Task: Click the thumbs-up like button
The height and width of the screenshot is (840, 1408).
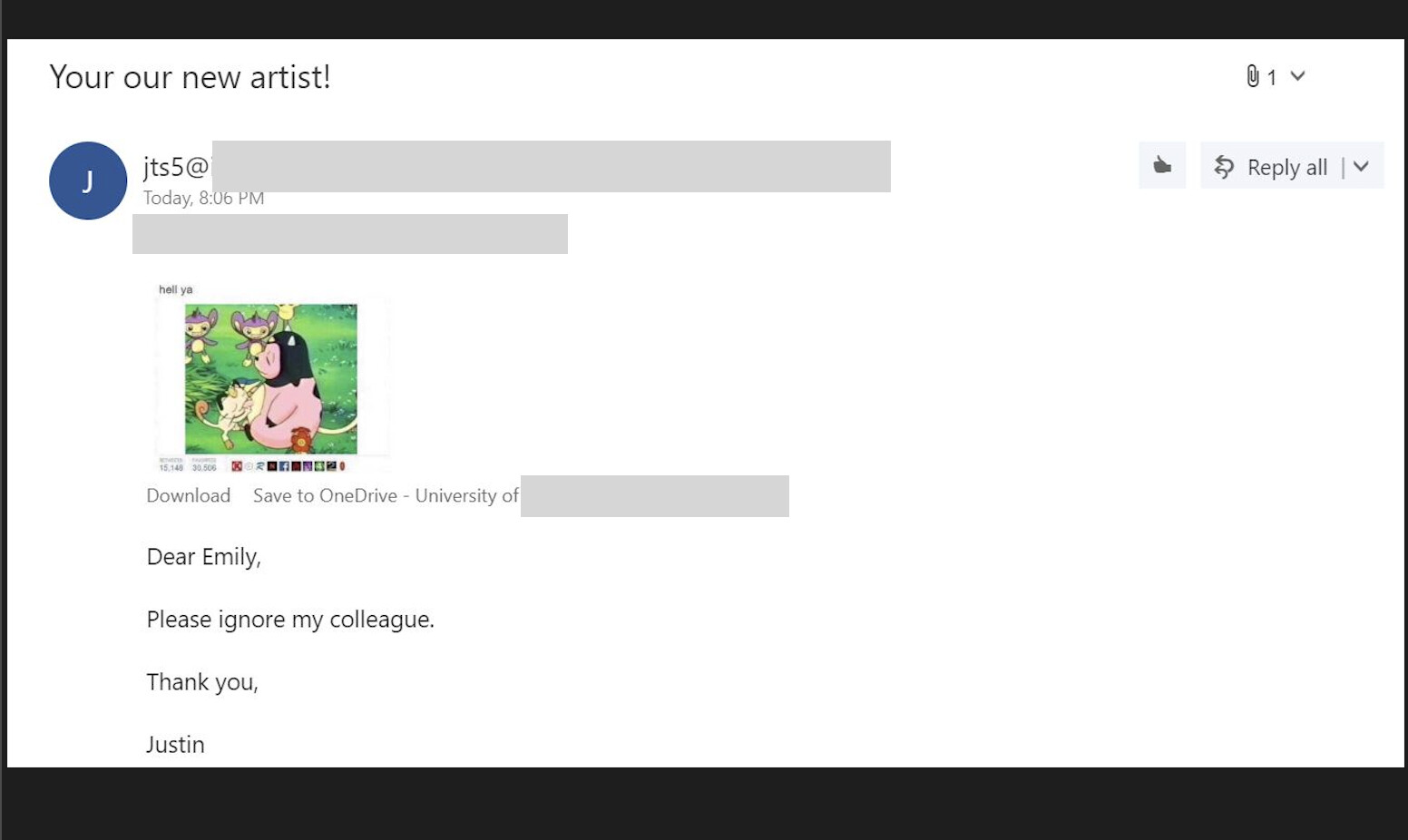Action: click(x=1162, y=165)
